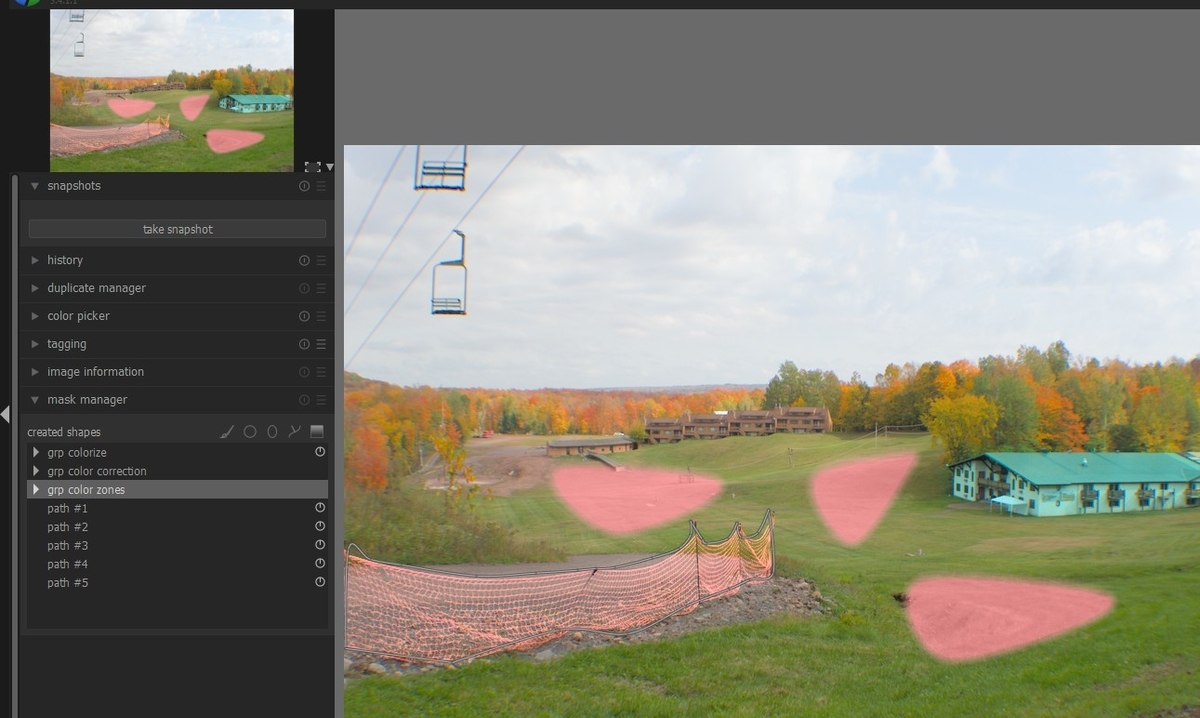Expand the color picker module
1200x718 pixels.
35,316
